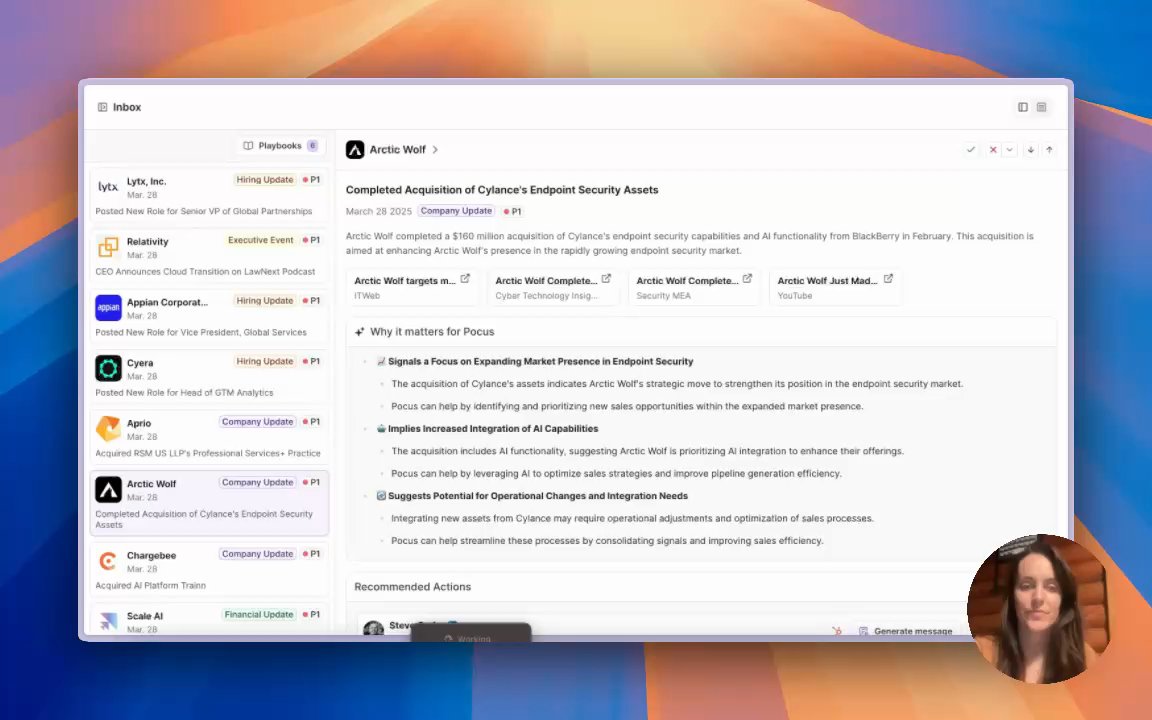Viewport: 1152px width, 720px height.
Task: Toggle the sidebar layout icon at top right
Action: click(x=1023, y=107)
